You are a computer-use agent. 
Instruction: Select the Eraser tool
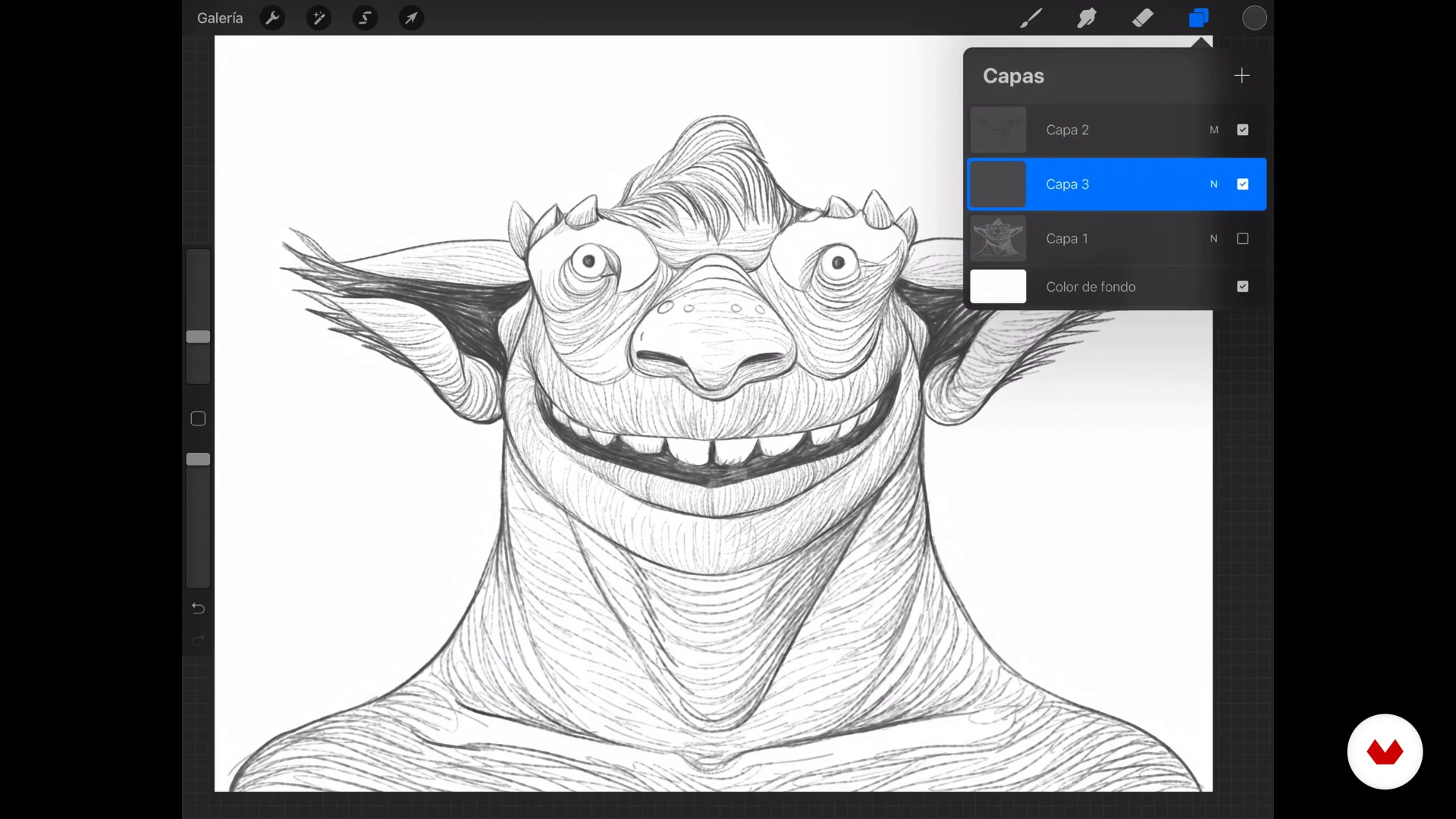(1143, 17)
